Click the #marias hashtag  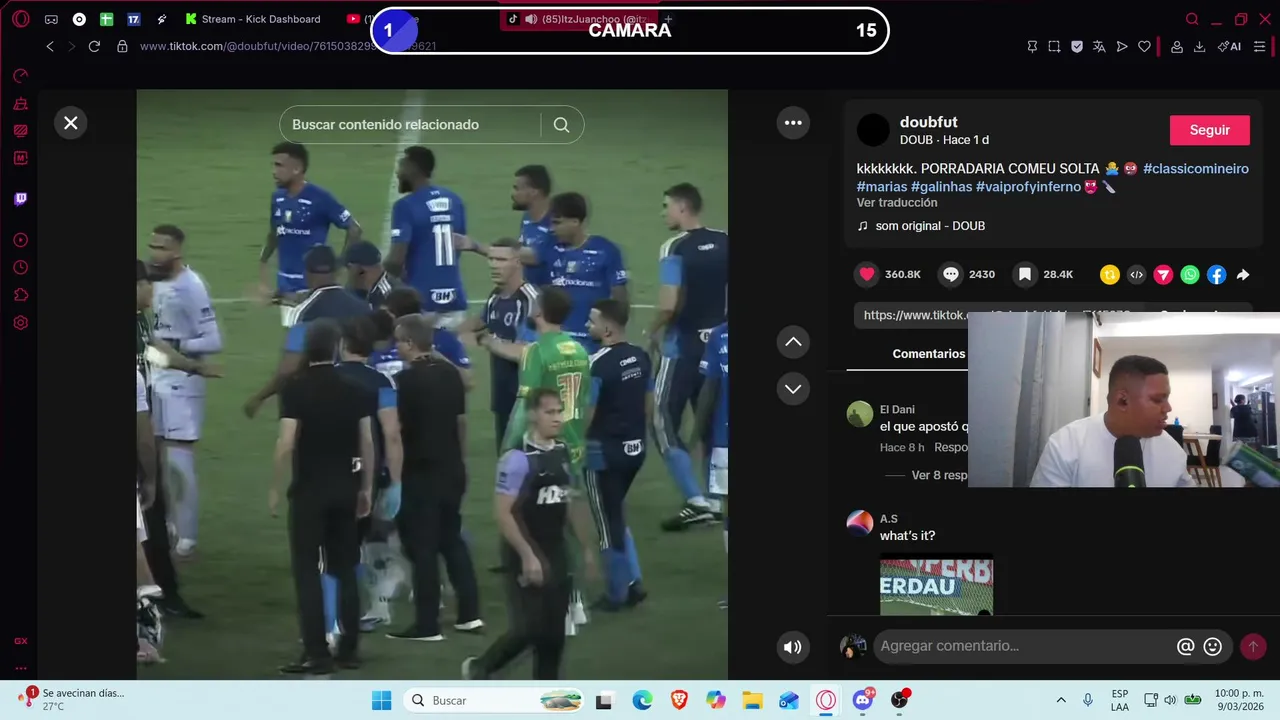click(882, 187)
